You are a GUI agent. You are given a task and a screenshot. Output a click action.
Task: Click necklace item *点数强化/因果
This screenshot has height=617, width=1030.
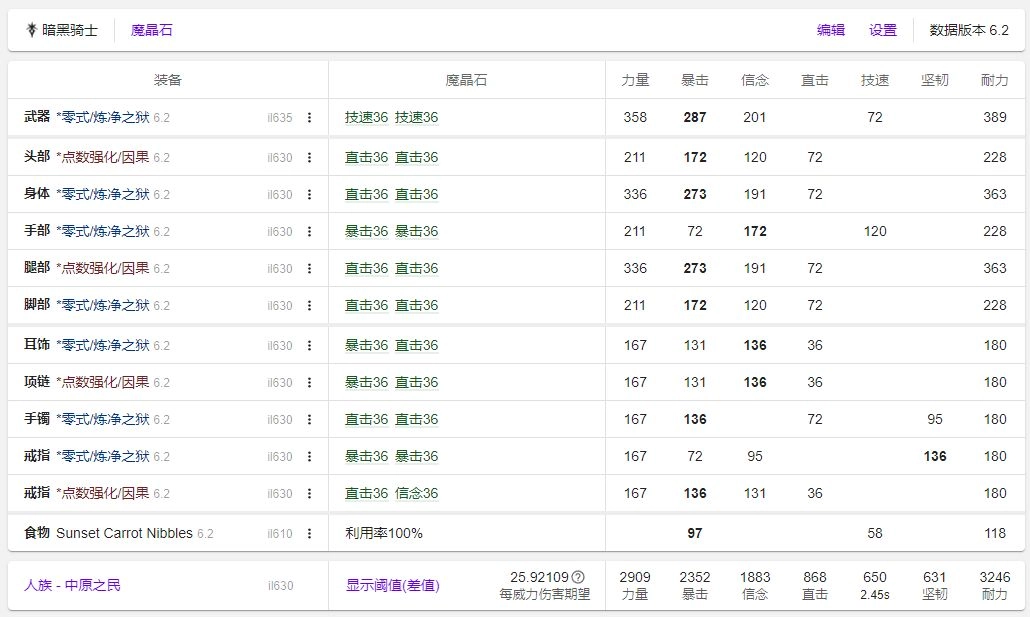click(x=103, y=383)
